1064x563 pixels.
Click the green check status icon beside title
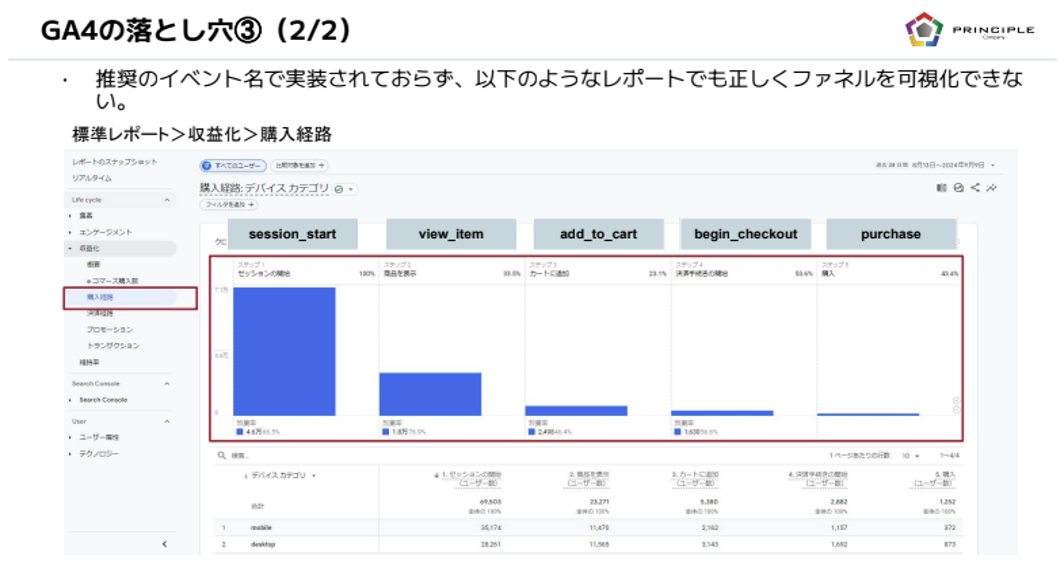coord(339,188)
